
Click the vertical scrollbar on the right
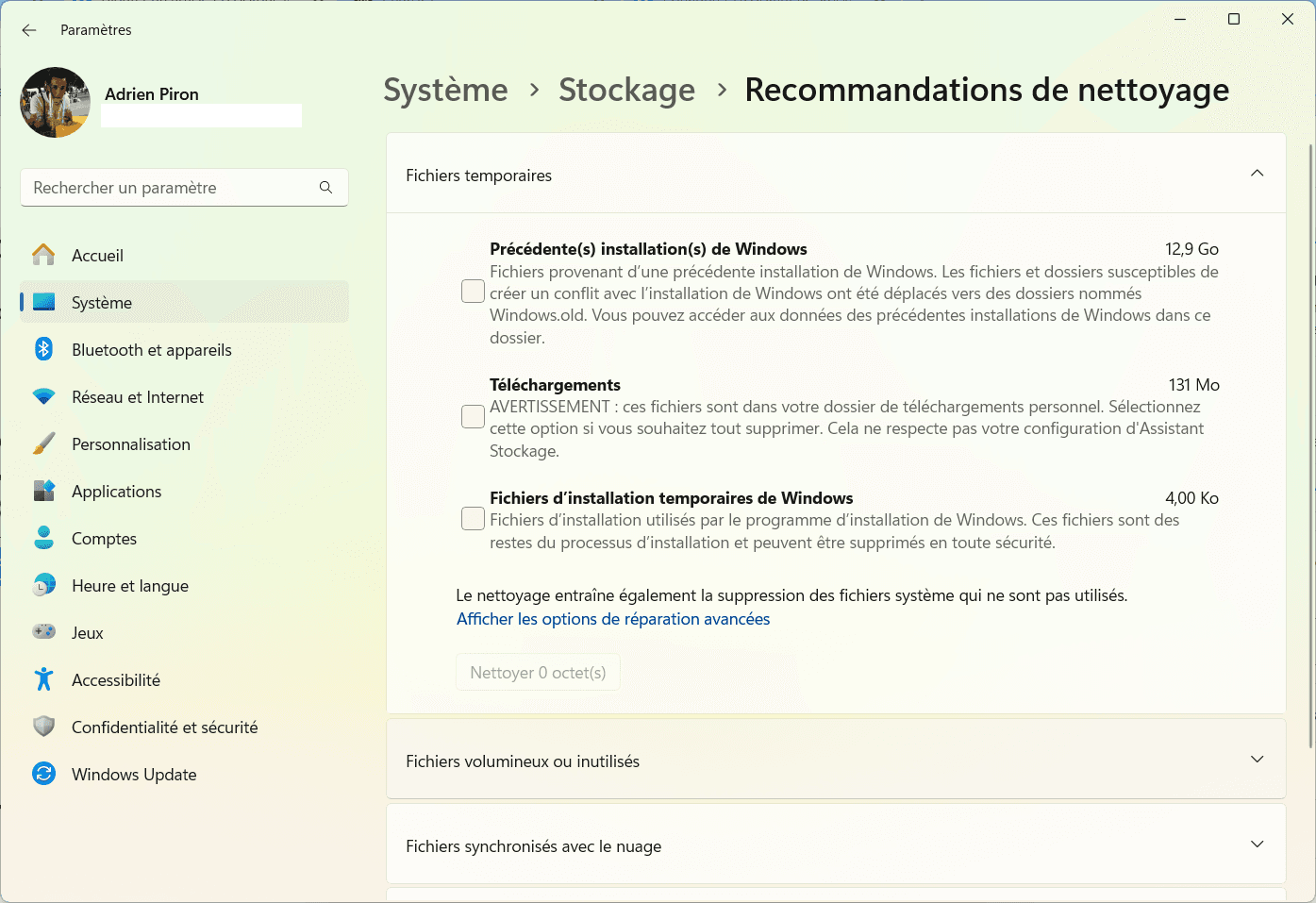[1310, 445]
